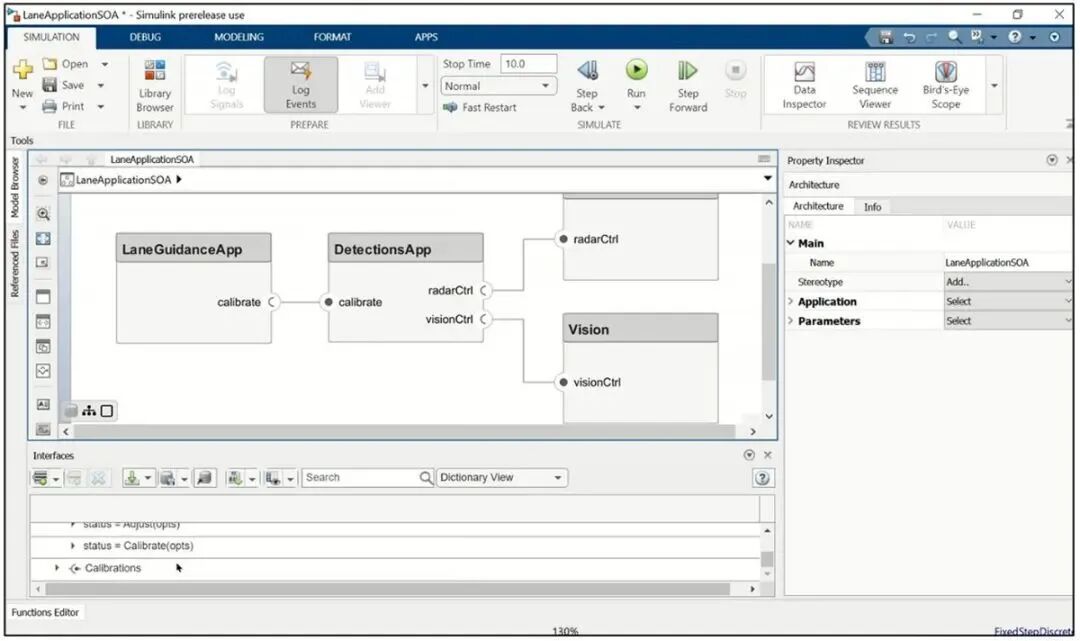Image resolution: width=1080 pixels, height=641 pixels.
Task: Click the Interfaces help question mark icon
Action: pos(762,478)
